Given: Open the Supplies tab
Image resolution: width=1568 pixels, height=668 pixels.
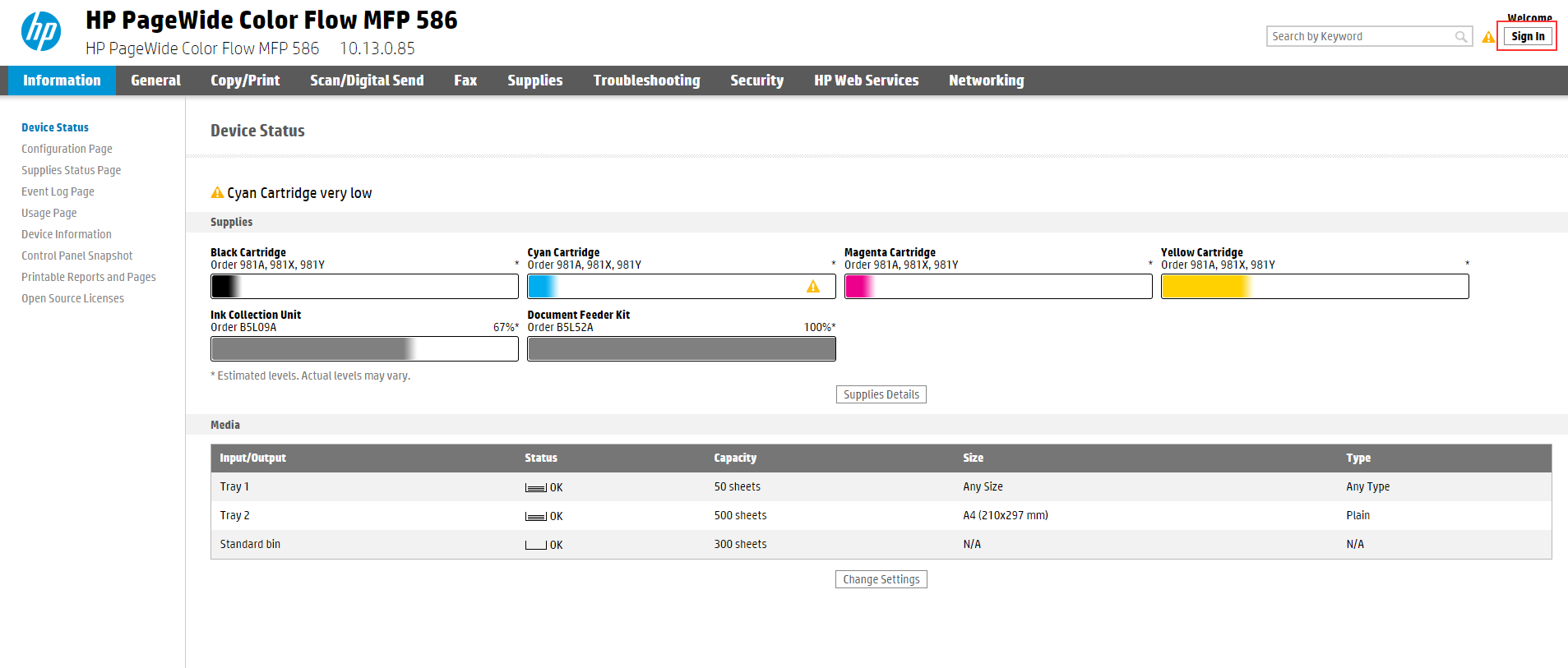Looking at the screenshot, I should click(x=534, y=81).
